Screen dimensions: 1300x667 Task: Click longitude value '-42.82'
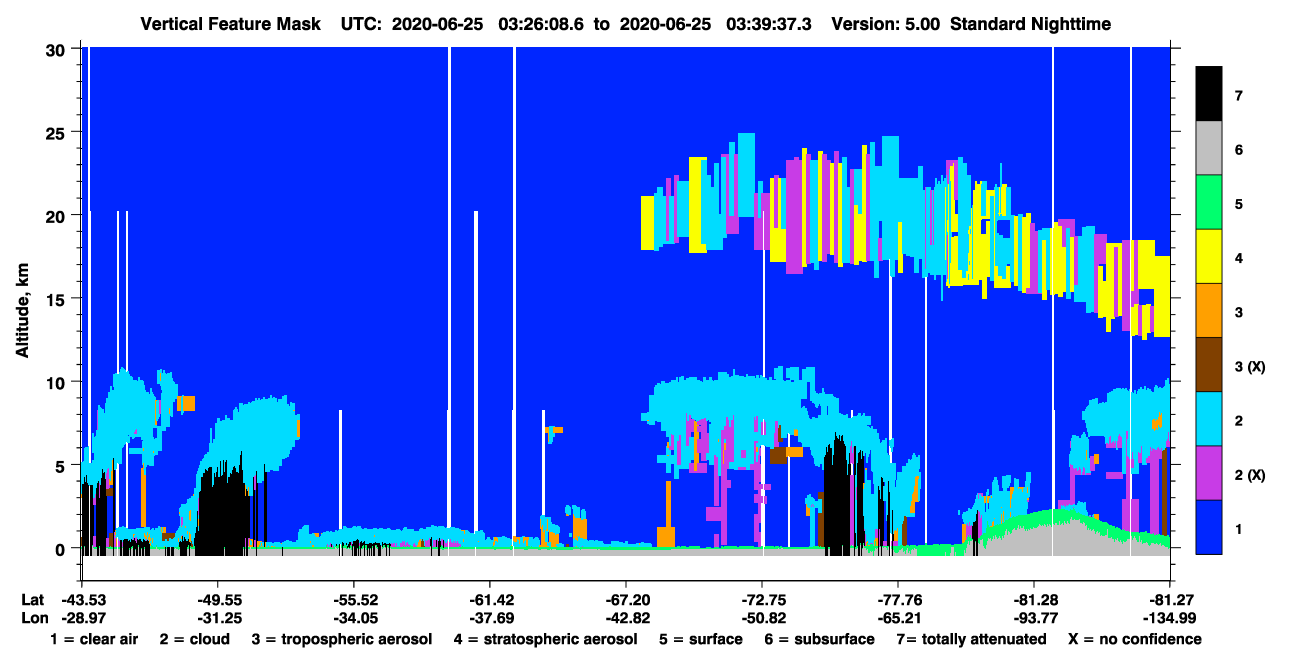click(x=626, y=618)
